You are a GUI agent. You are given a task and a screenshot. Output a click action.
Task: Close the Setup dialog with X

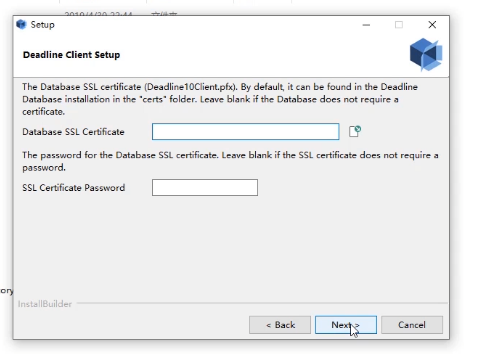[432, 25]
